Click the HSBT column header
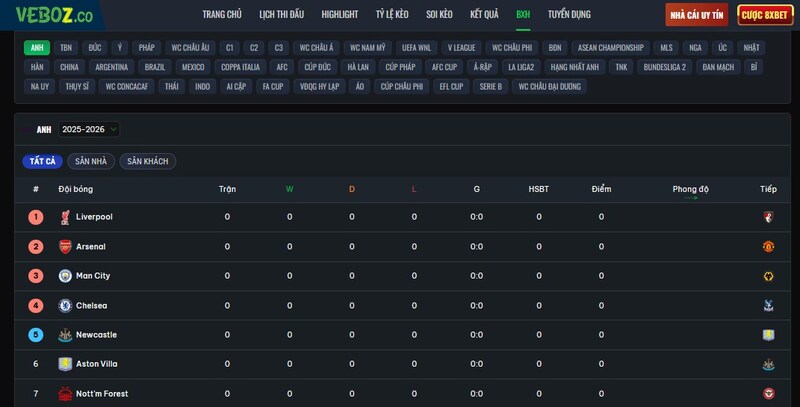Image resolution: width=800 pixels, height=407 pixels. pyautogui.click(x=538, y=189)
